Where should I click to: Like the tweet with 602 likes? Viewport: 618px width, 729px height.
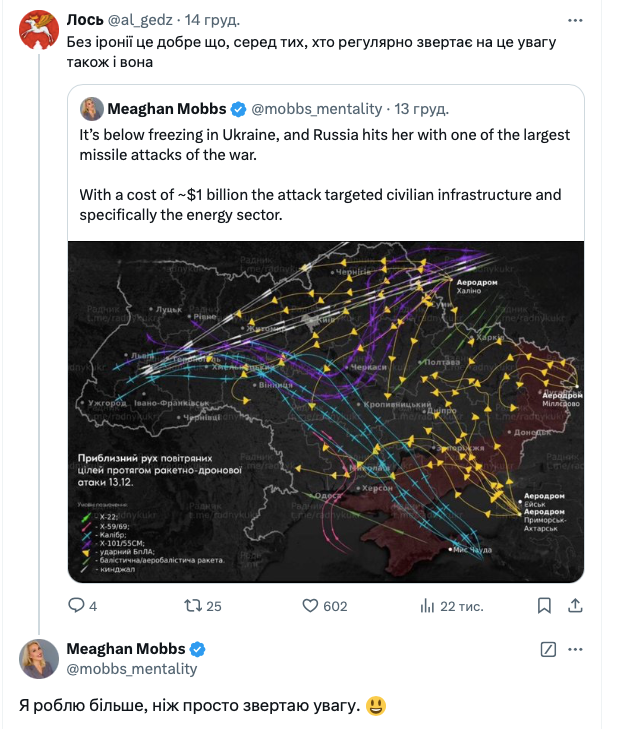click(310, 605)
